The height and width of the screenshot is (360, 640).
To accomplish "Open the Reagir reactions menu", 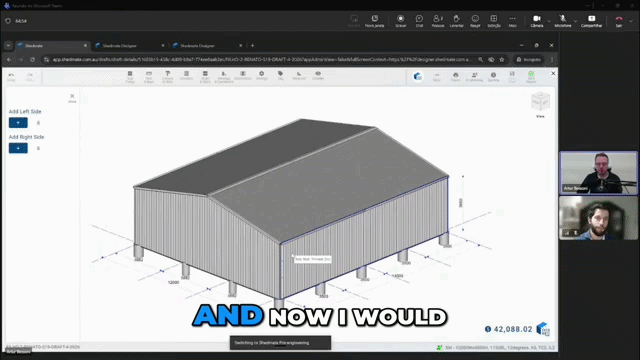I will pyautogui.click(x=475, y=21).
